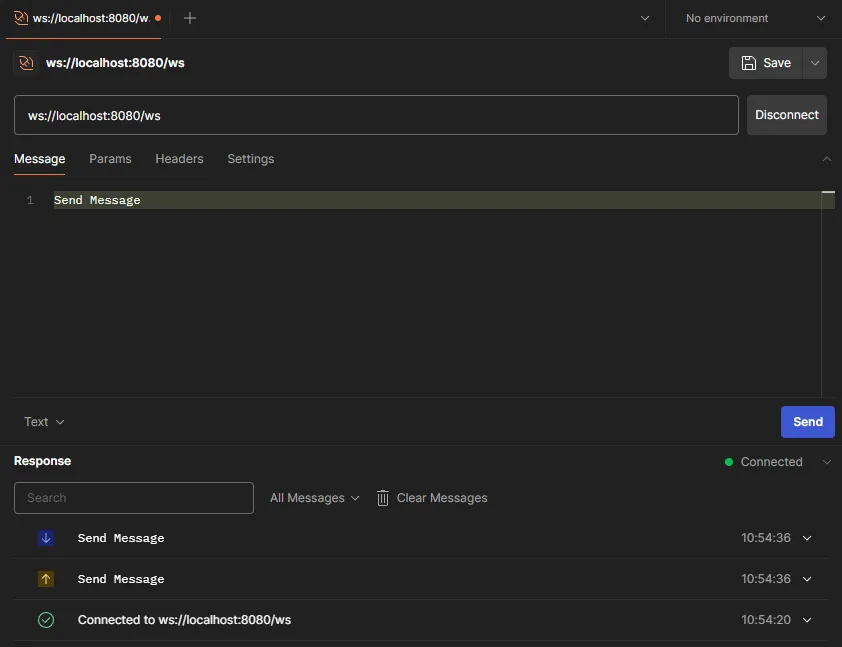Image resolution: width=842 pixels, height=647 pixels.
Task: Open the Text message format dropdown
Action: [44, 422]
